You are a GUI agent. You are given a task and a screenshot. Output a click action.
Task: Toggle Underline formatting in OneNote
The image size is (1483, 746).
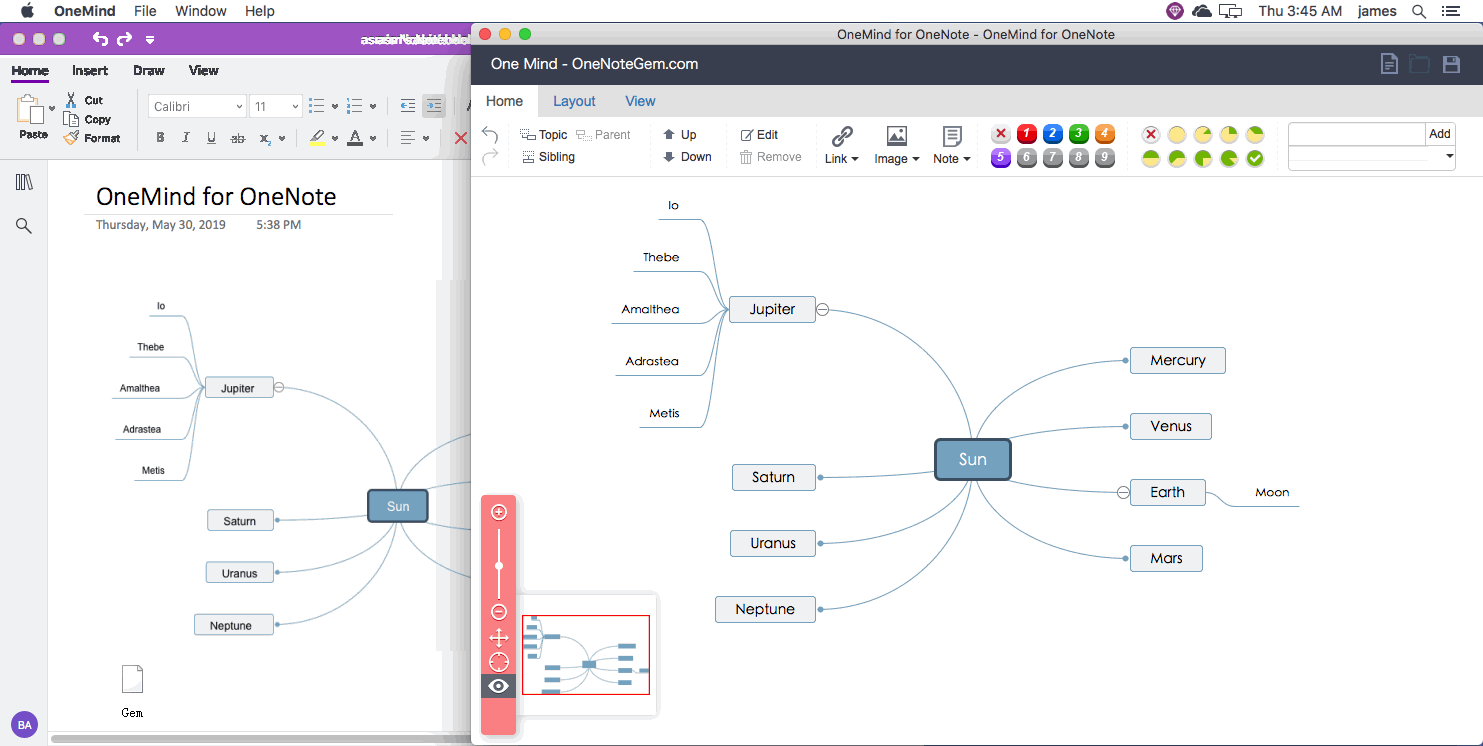(211, 138)
